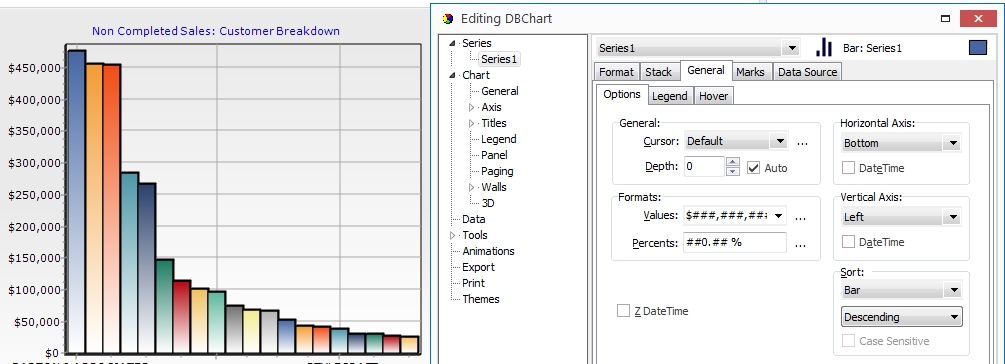Image resolution: width=1005 pixels, height=364 pixels.
Task: Maximize the Editing DBChart dialog
Action: pyautogui.click(x=945, y=19)
